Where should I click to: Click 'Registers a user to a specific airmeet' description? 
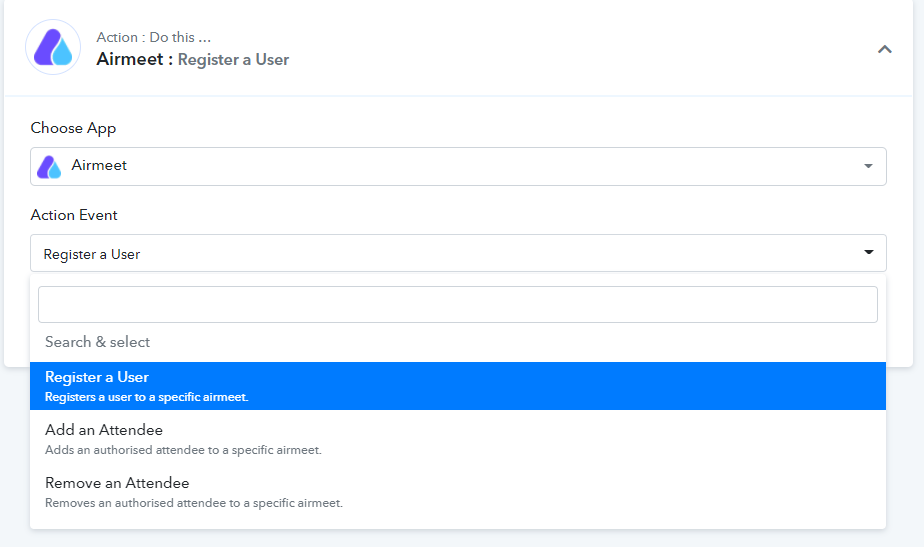pyautogui.click(x=147, y=397)
